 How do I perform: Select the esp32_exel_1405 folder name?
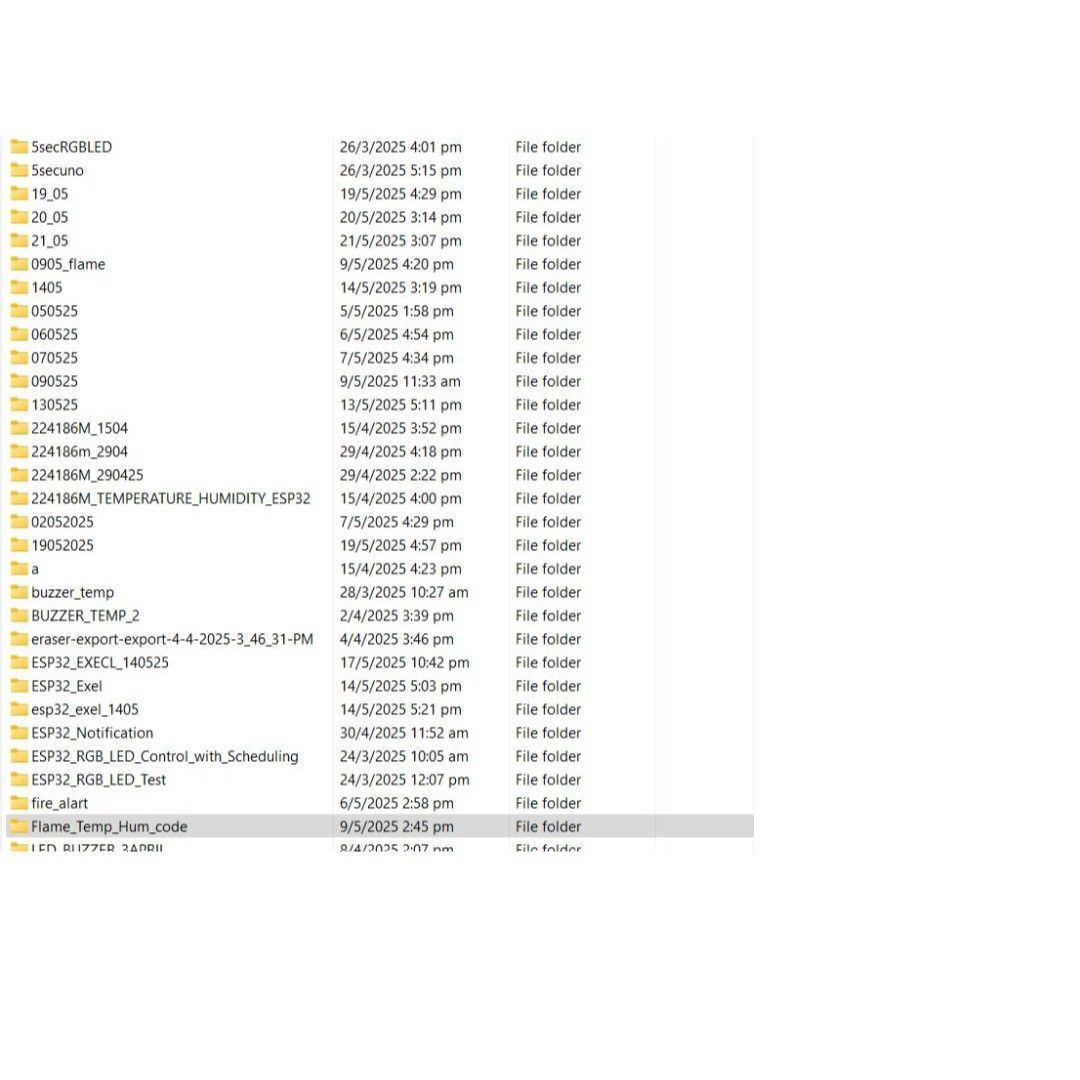tap(85, 709)
